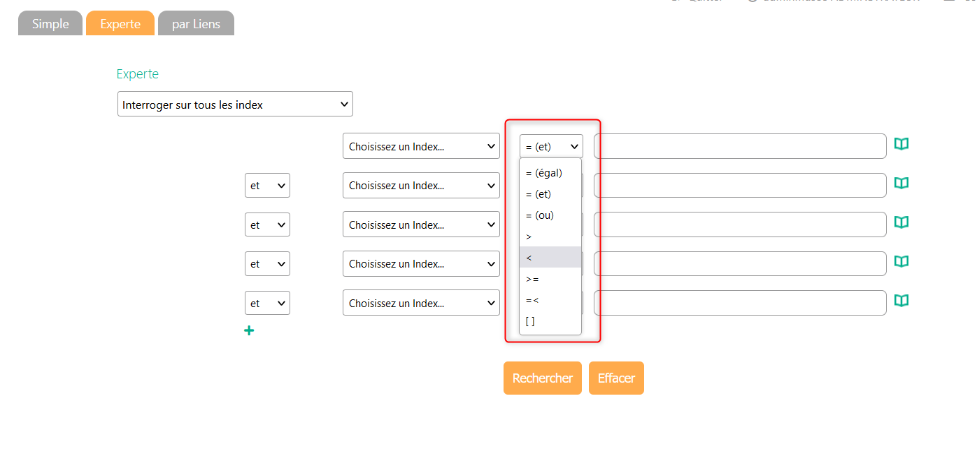Open the last row's 'Choisissez un Index...' dropdown
977x449 pixels.
(x=420, y=303)
